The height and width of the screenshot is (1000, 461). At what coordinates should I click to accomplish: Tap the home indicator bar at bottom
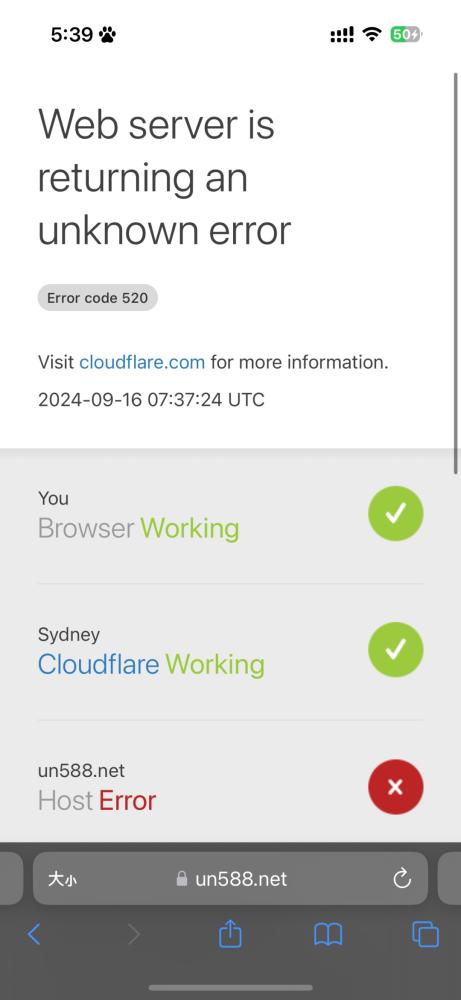point(230,989)
